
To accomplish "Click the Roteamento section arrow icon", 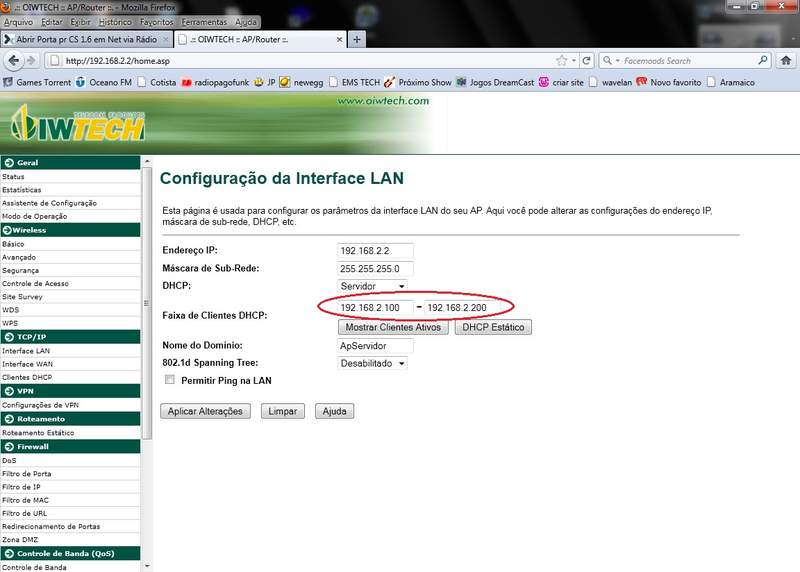I will click(9, 419).
